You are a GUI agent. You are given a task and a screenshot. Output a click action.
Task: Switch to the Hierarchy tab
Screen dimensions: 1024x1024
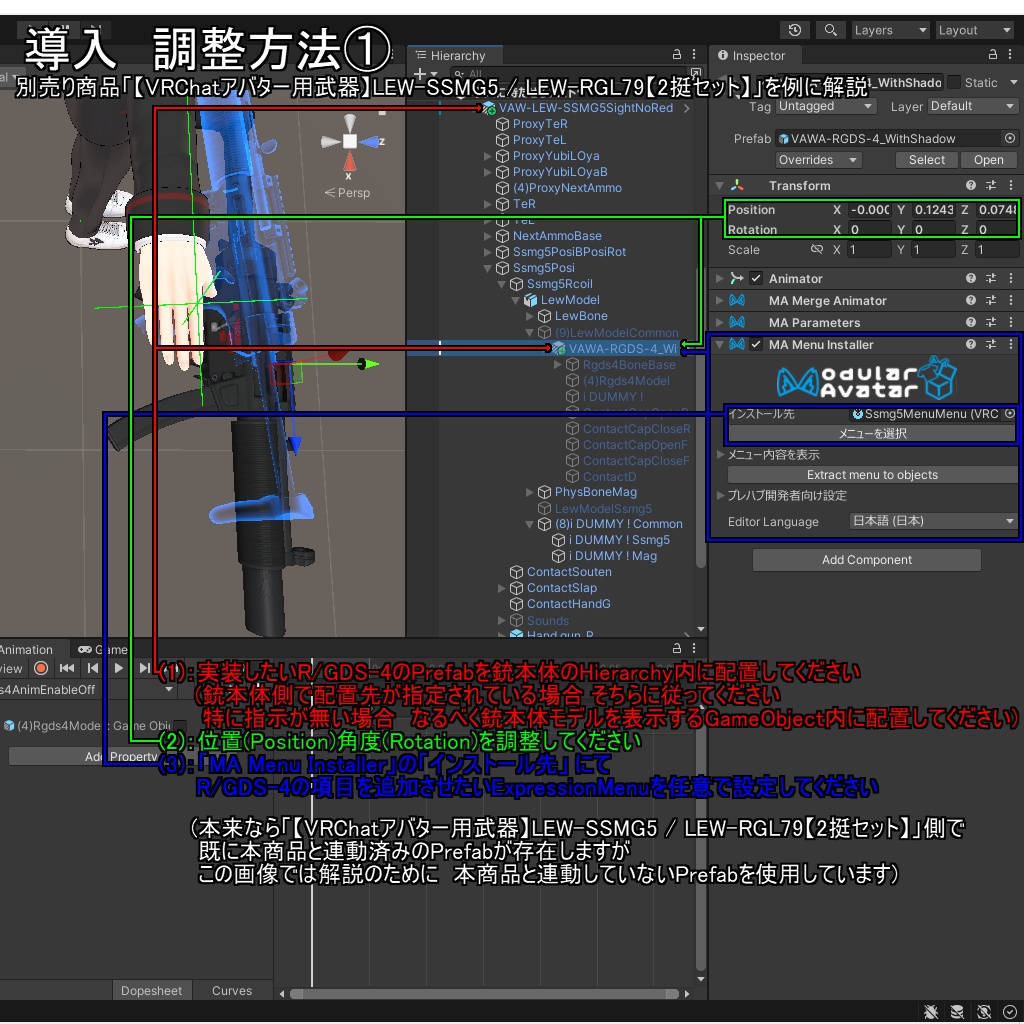(455, 56)
